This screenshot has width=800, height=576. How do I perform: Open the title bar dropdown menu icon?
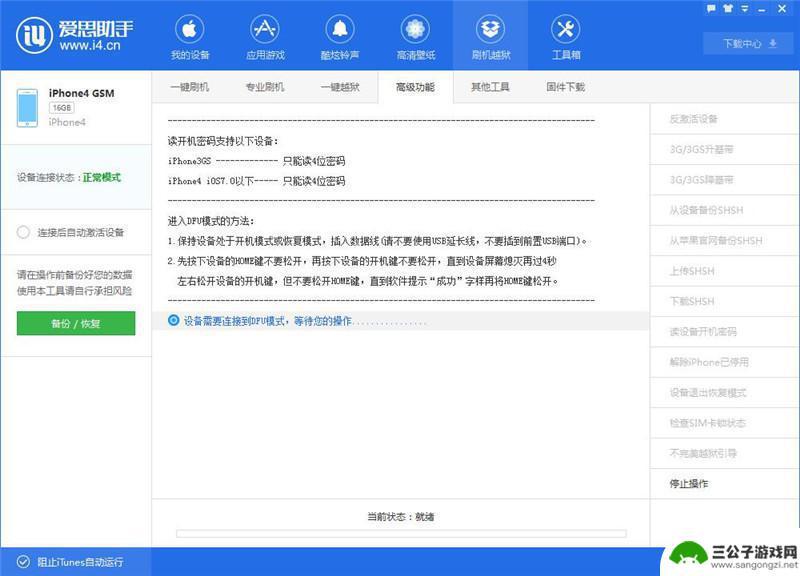[x=745, y=9]
